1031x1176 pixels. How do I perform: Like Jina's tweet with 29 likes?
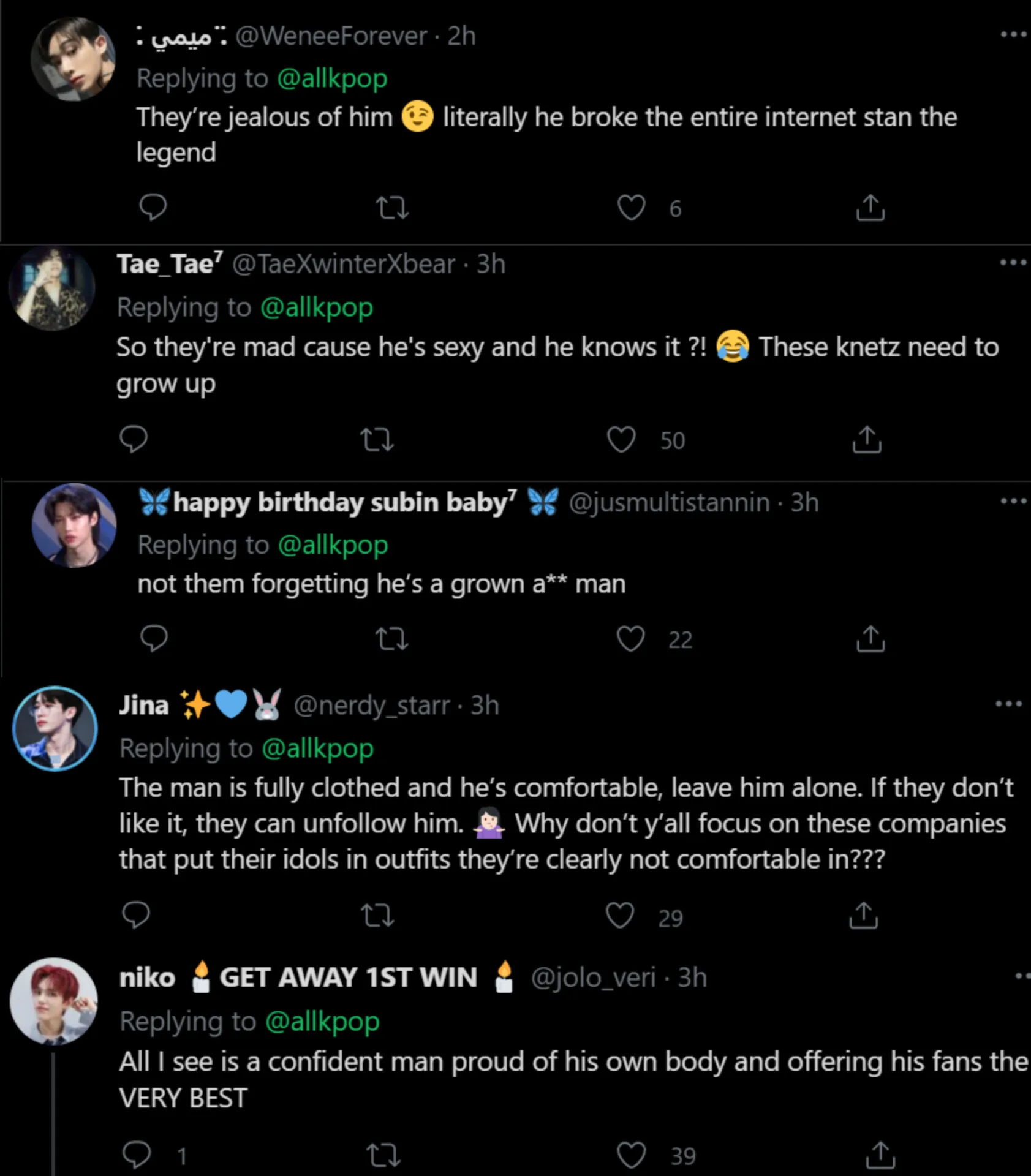(x=620, y=916)
